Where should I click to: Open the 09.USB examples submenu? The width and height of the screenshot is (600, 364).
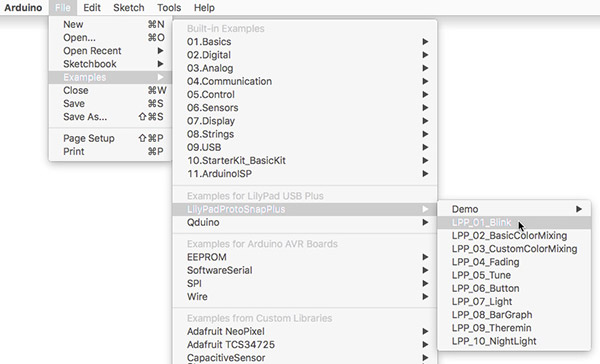(x=305, y=147)
